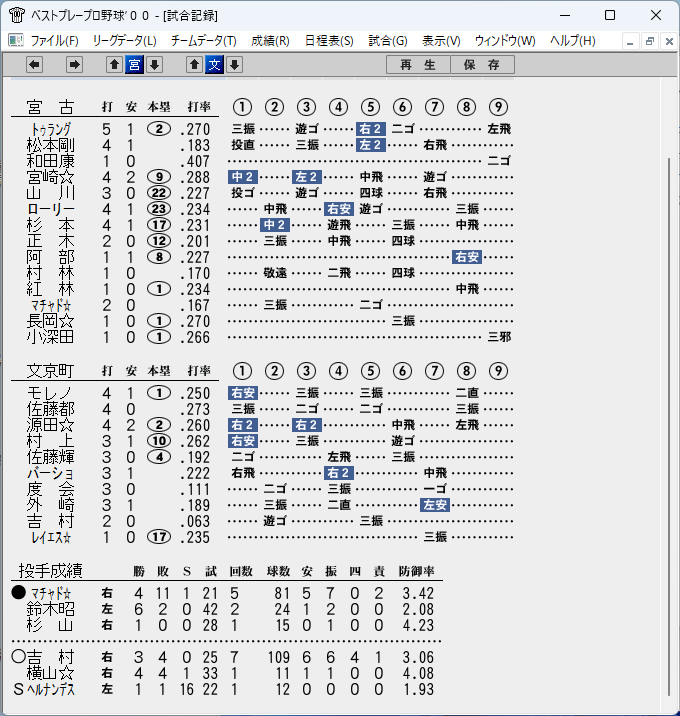Open the 表示(V) menu
This screenshot has width=680, height=716.
441,41
